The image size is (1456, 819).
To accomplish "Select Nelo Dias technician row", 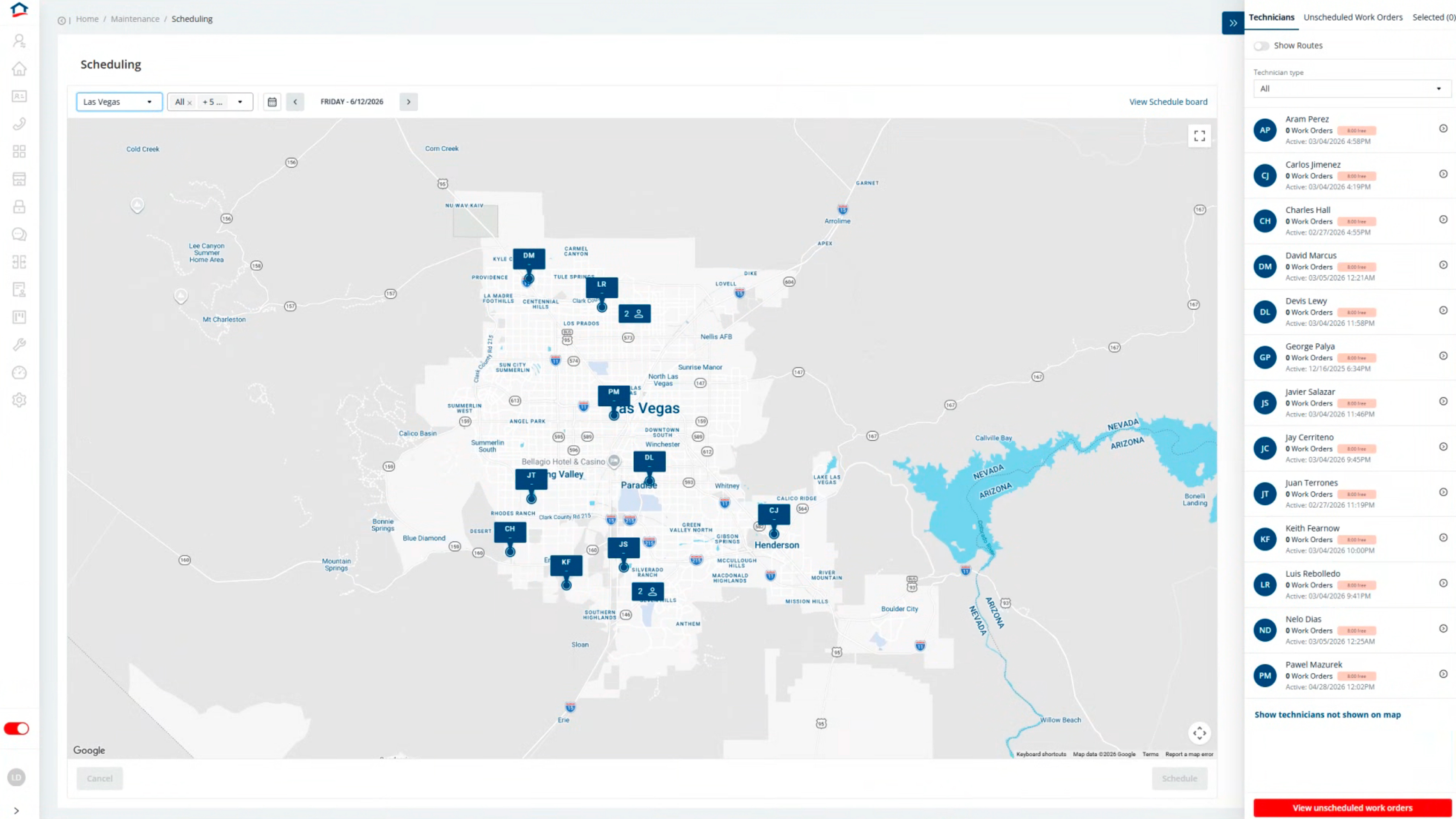I will click(1350, 630).
